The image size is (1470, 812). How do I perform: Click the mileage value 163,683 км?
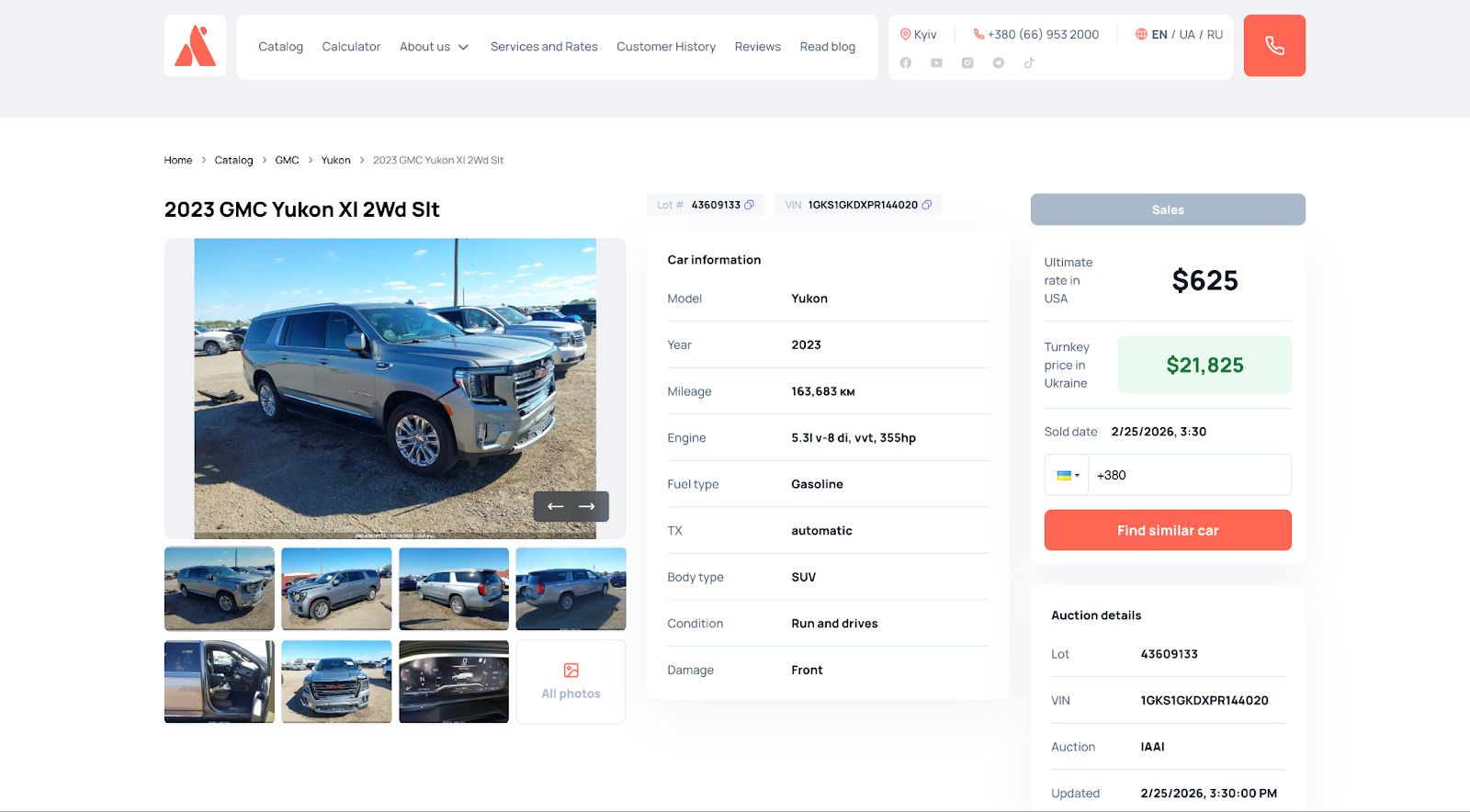click(x=823, y=391)
